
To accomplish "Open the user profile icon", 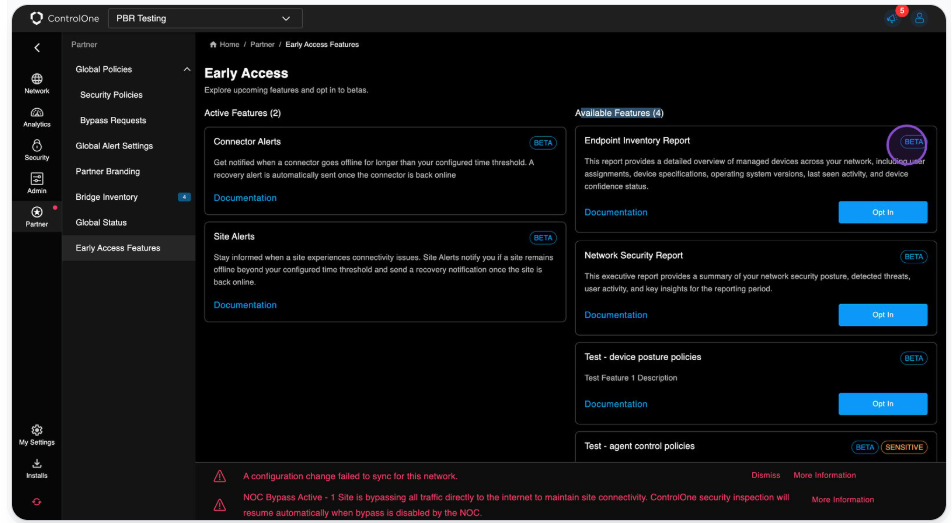I will [x=919, y=18].
